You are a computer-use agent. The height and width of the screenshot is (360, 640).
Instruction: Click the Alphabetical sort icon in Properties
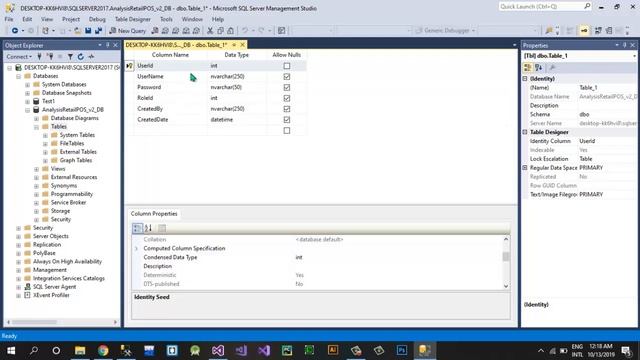click(x=539, y=68)
